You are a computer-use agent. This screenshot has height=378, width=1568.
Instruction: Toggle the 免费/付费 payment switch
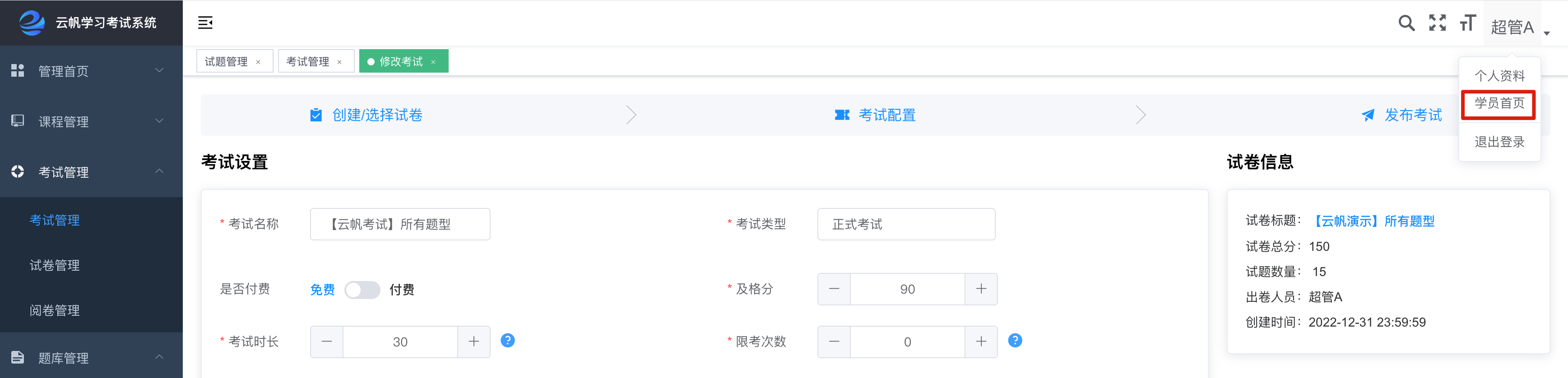(x=362, y=290)
